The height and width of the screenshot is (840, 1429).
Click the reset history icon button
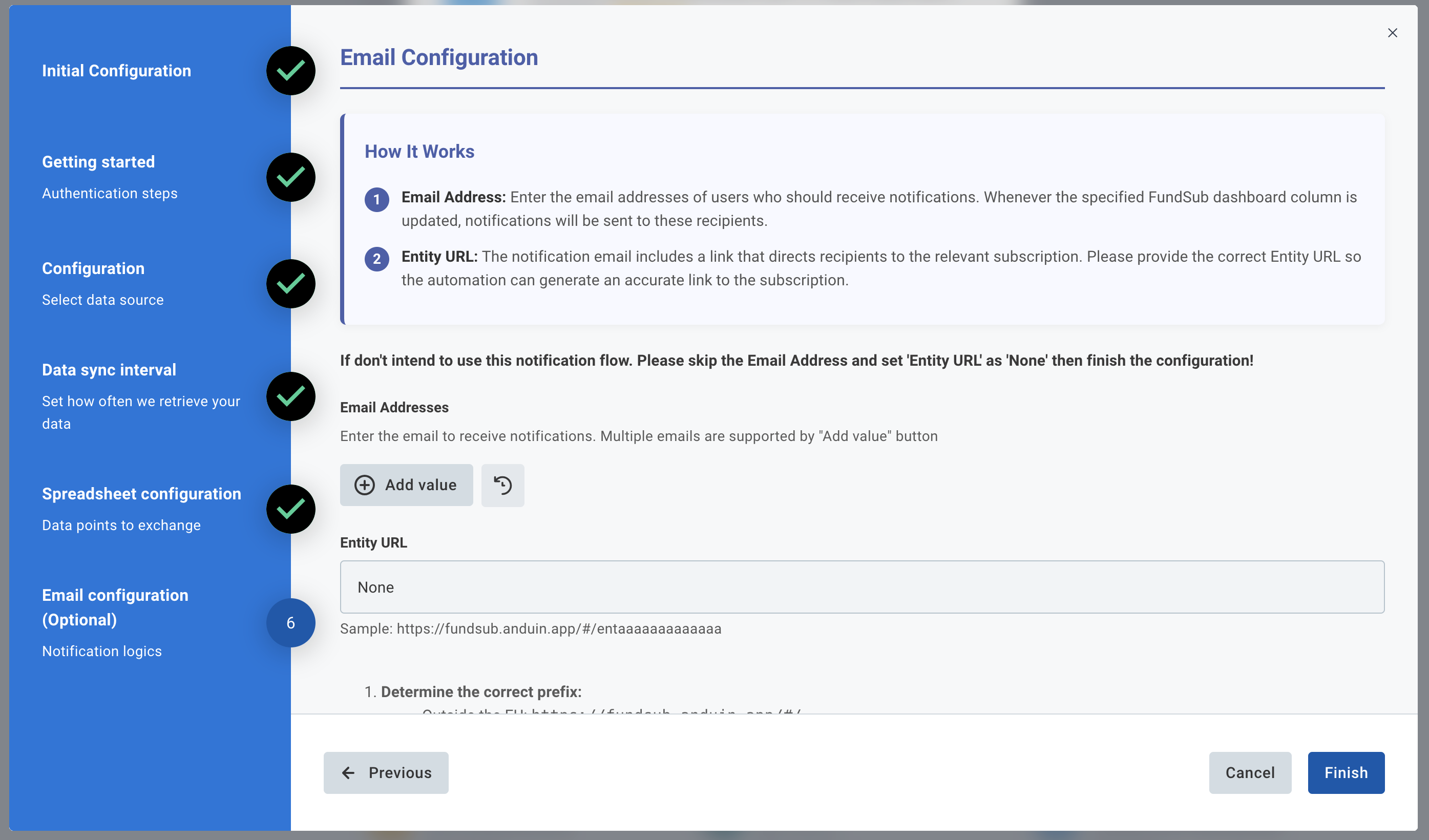tap(502, 485)
